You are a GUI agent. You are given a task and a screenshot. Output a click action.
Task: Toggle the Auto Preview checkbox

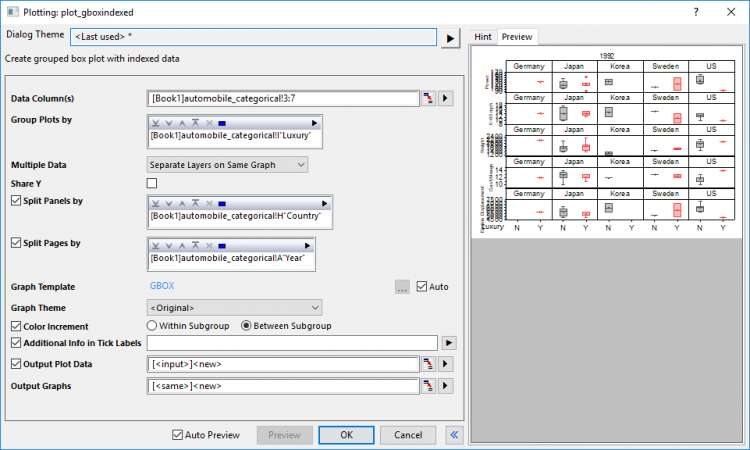[x=178, y=435]
